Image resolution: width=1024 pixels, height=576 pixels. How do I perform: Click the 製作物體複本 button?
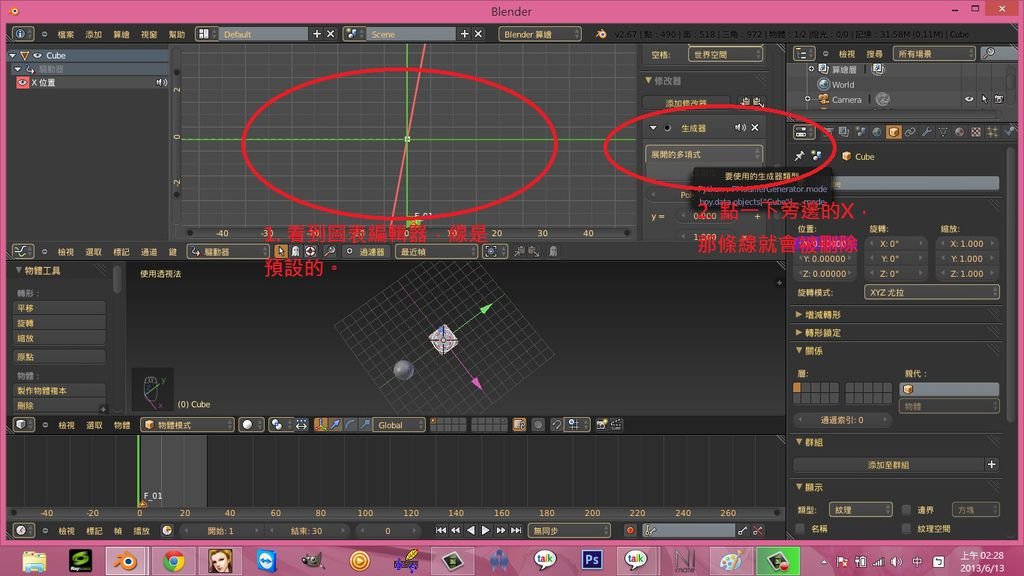click(x=59, y=390)
